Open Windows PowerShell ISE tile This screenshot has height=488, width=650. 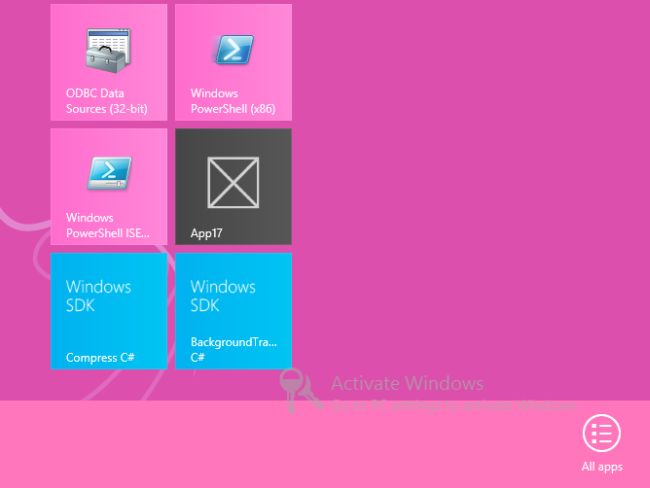(x=109, y=187)
